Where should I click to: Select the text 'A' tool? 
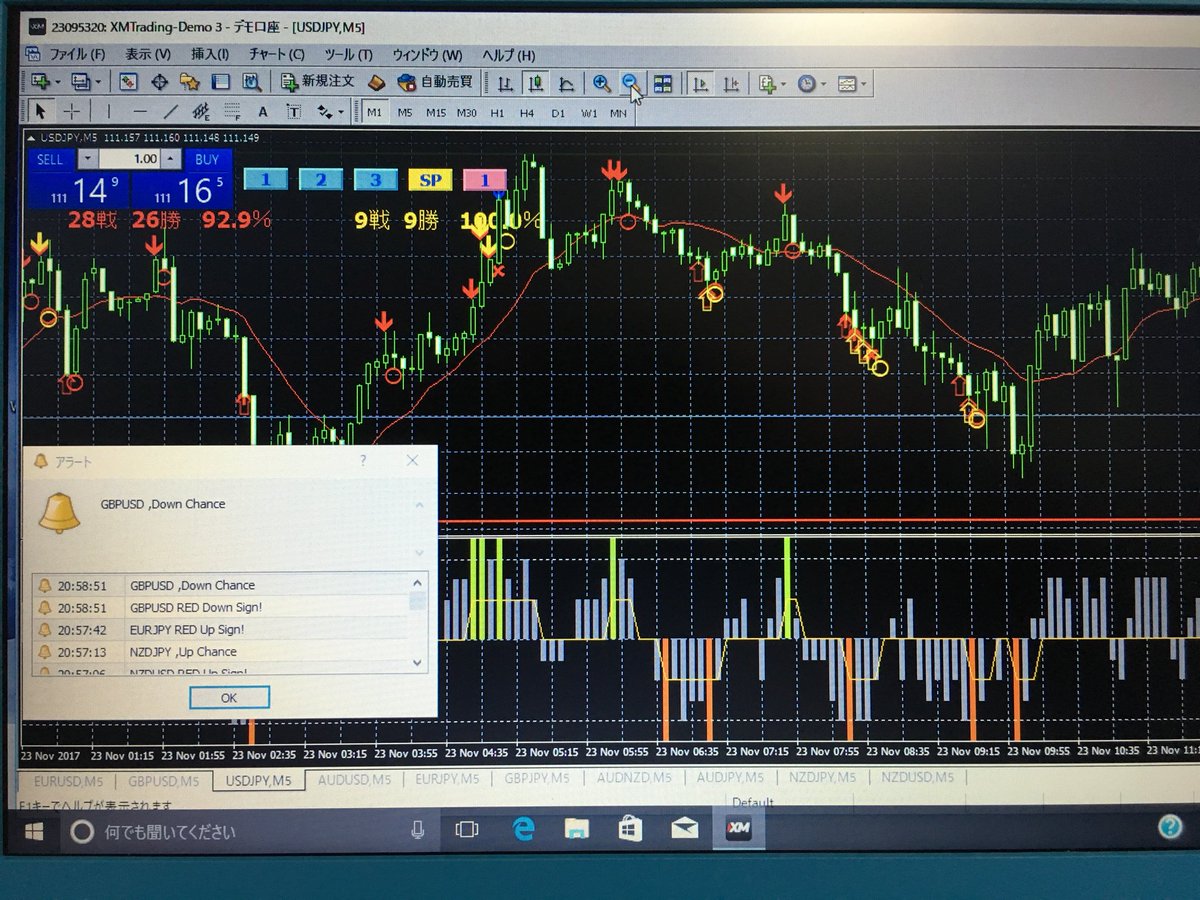(263, 112)
